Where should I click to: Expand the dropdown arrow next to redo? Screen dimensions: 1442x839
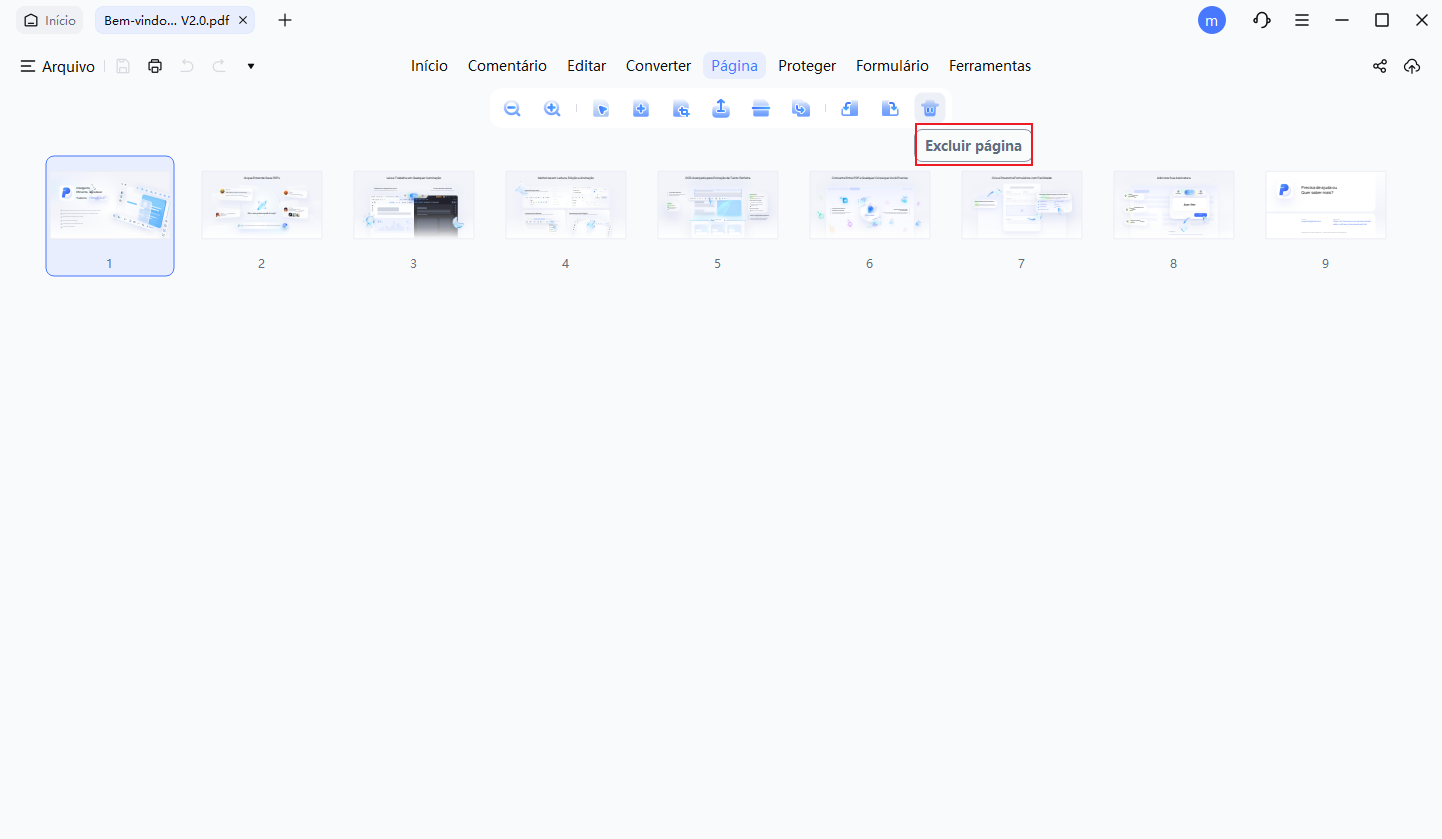tap(250, 65)
